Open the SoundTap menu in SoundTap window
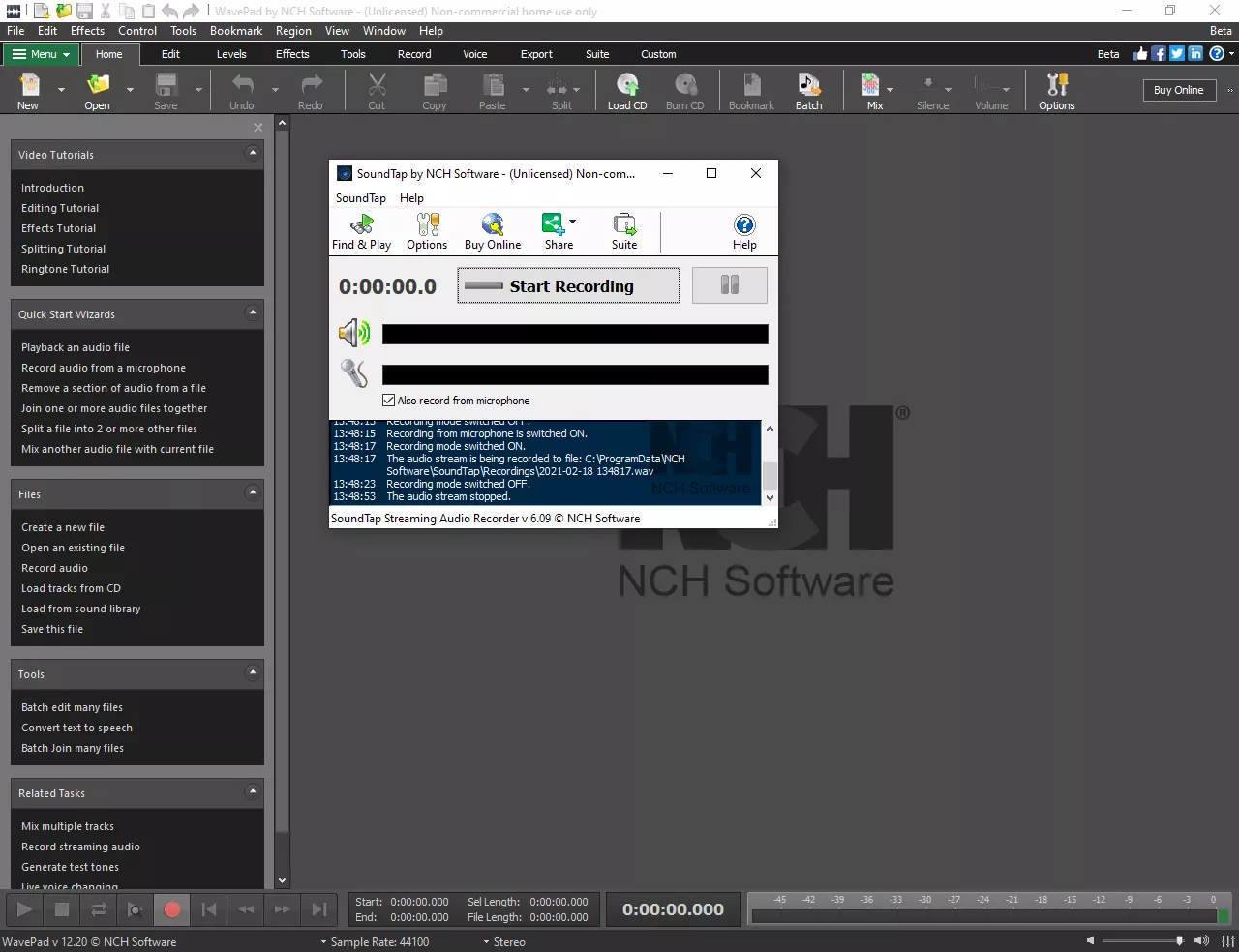Image resolution: width=1239 pixels, height=952 pixels. (360, 198)
